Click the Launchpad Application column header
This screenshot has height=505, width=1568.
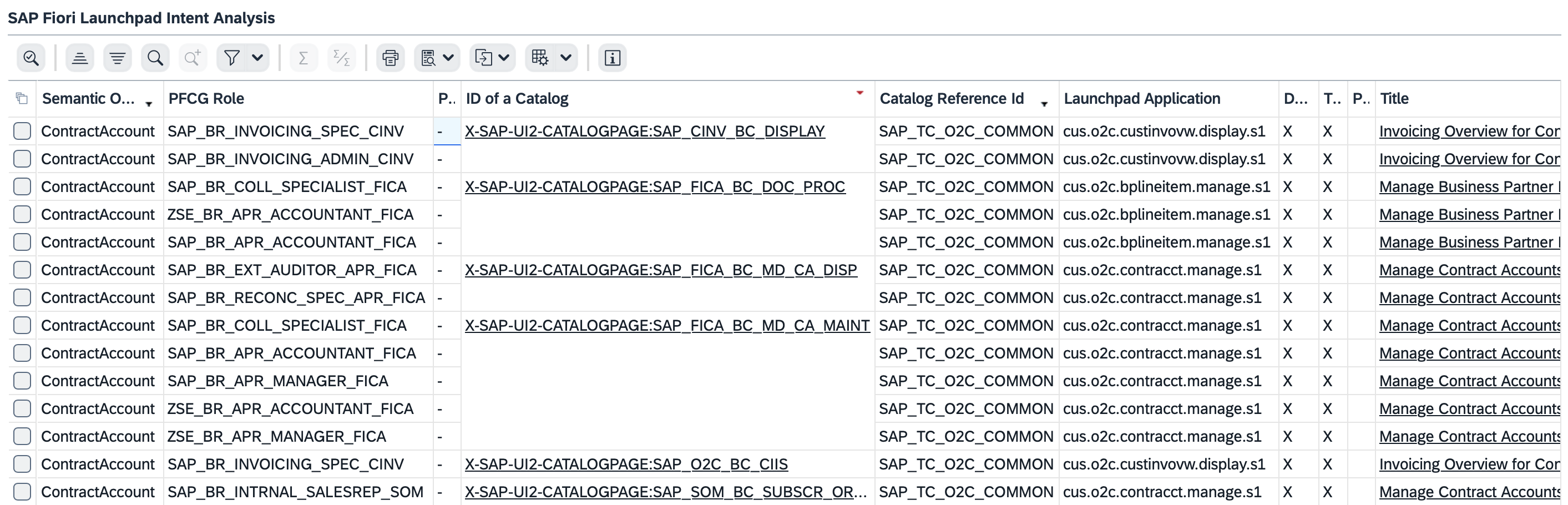click(x=1169, y=98)
